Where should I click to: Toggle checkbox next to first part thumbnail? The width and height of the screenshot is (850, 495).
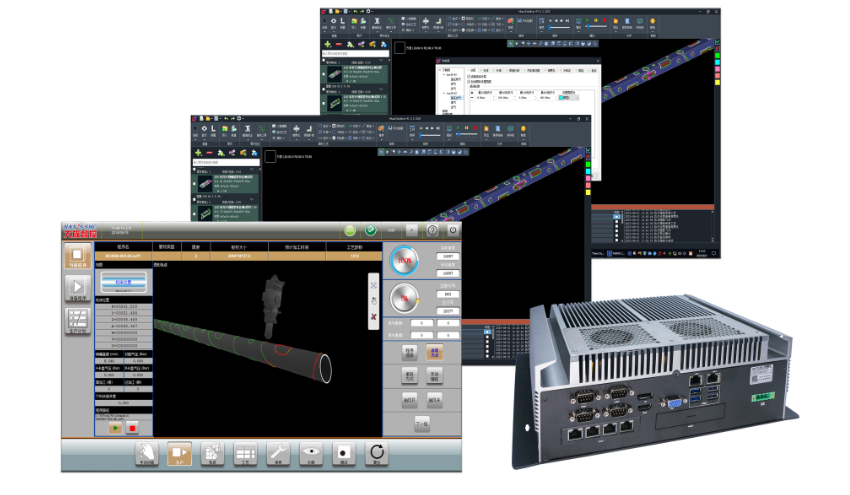coord(194,184)
